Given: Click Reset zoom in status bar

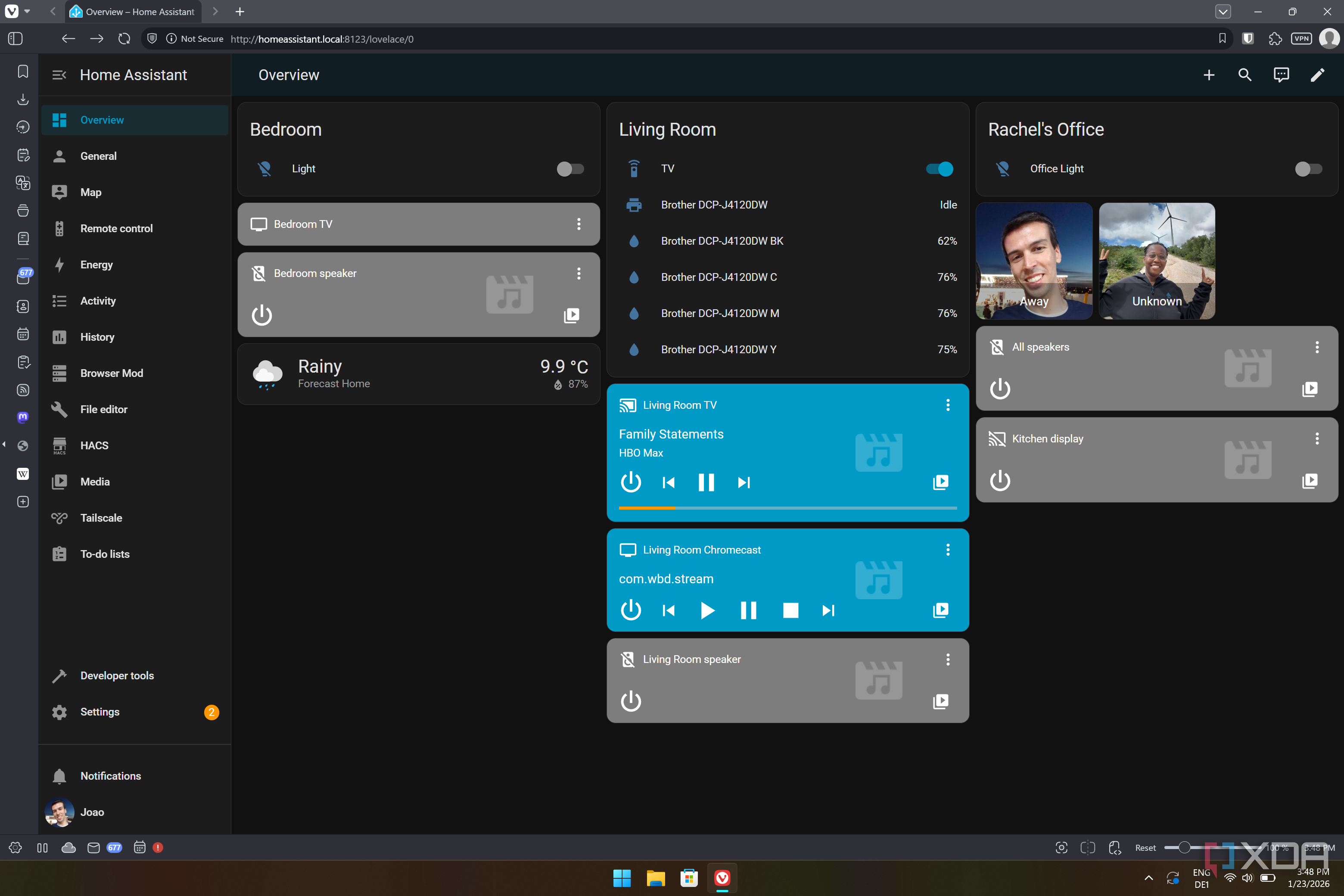Looking at the screenshot, I should point(1145,847).
